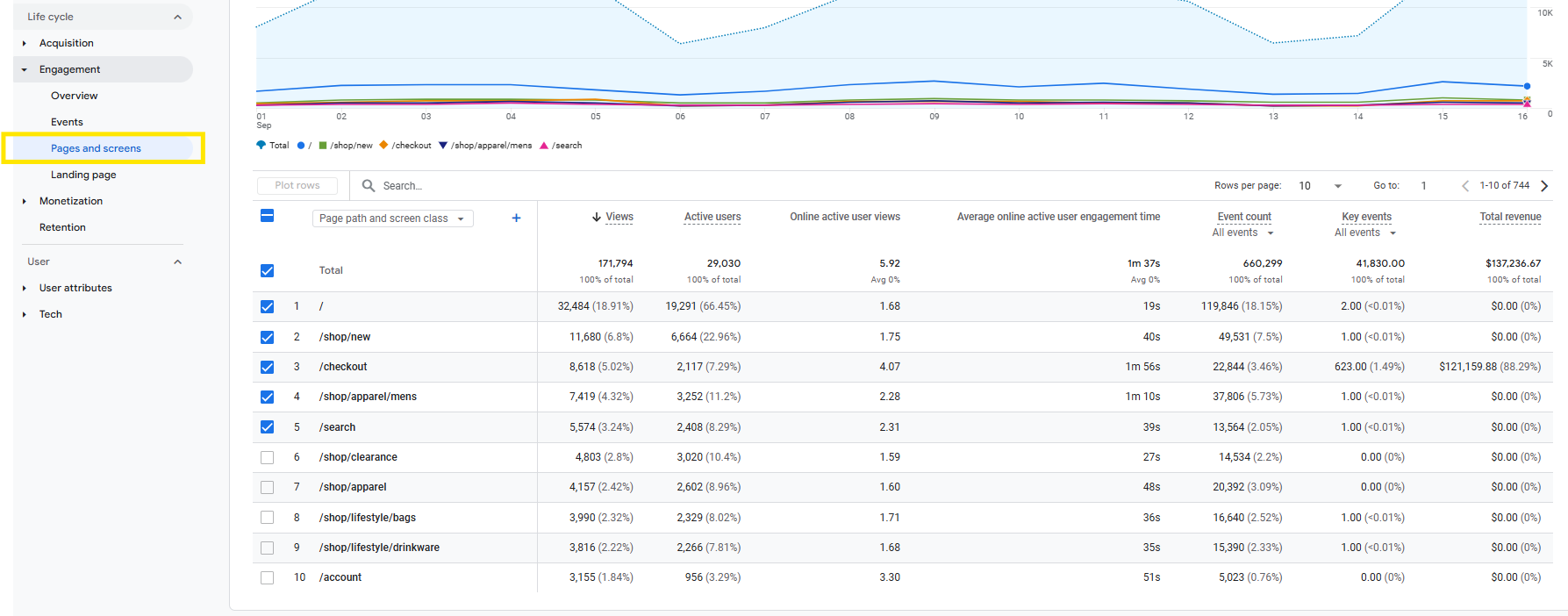Check the /shop/clearance row checkbox

(268, 458)
